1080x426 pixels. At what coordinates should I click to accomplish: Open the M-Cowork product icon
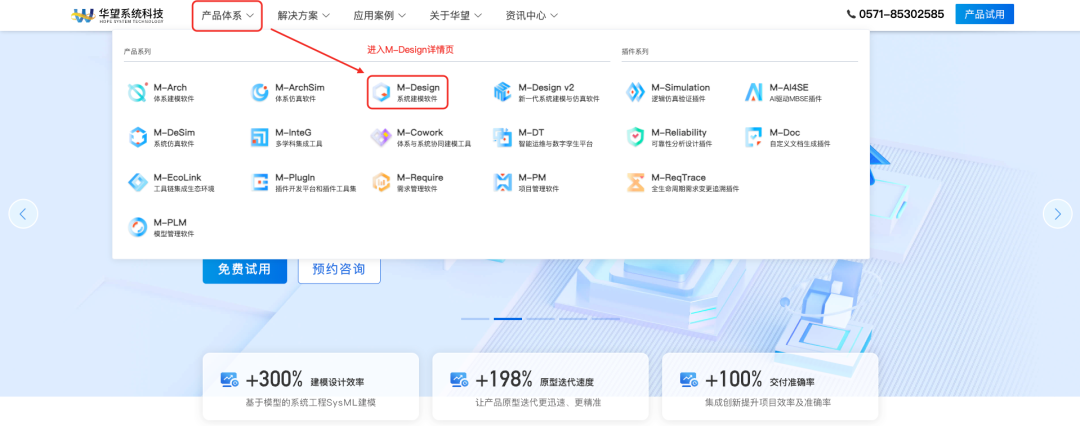tap(381, 137)
